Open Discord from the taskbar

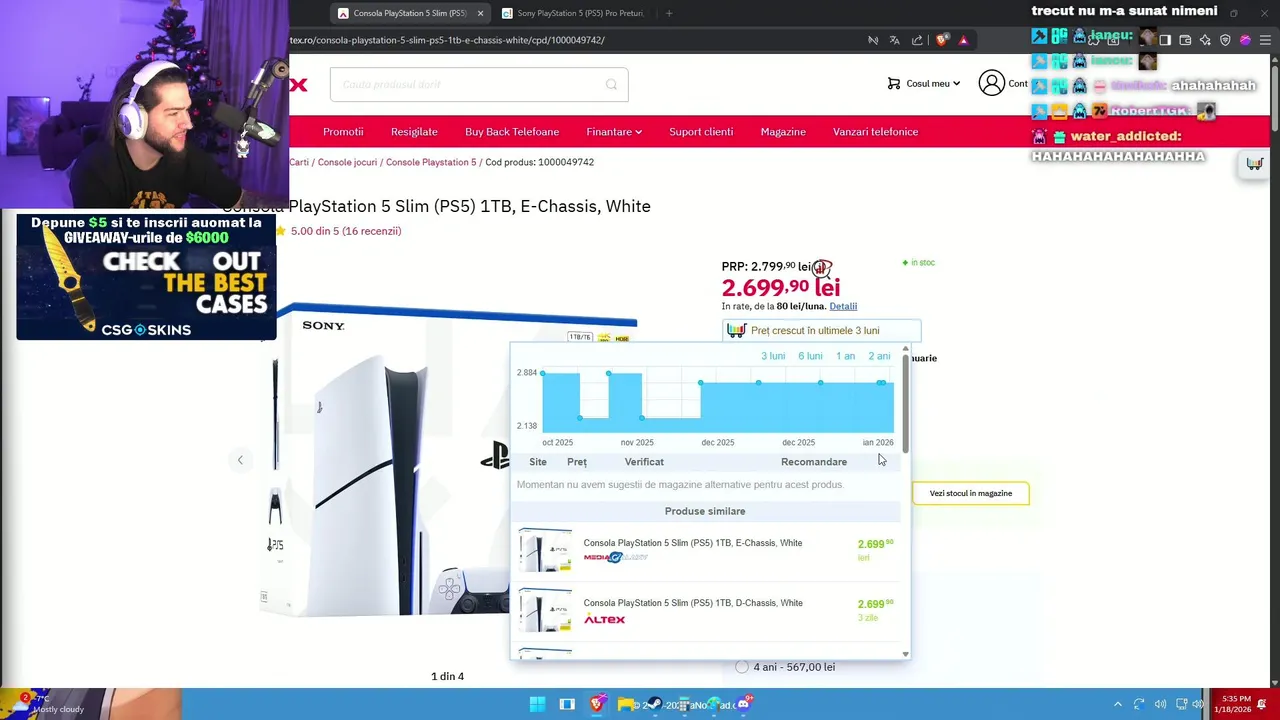743,704
